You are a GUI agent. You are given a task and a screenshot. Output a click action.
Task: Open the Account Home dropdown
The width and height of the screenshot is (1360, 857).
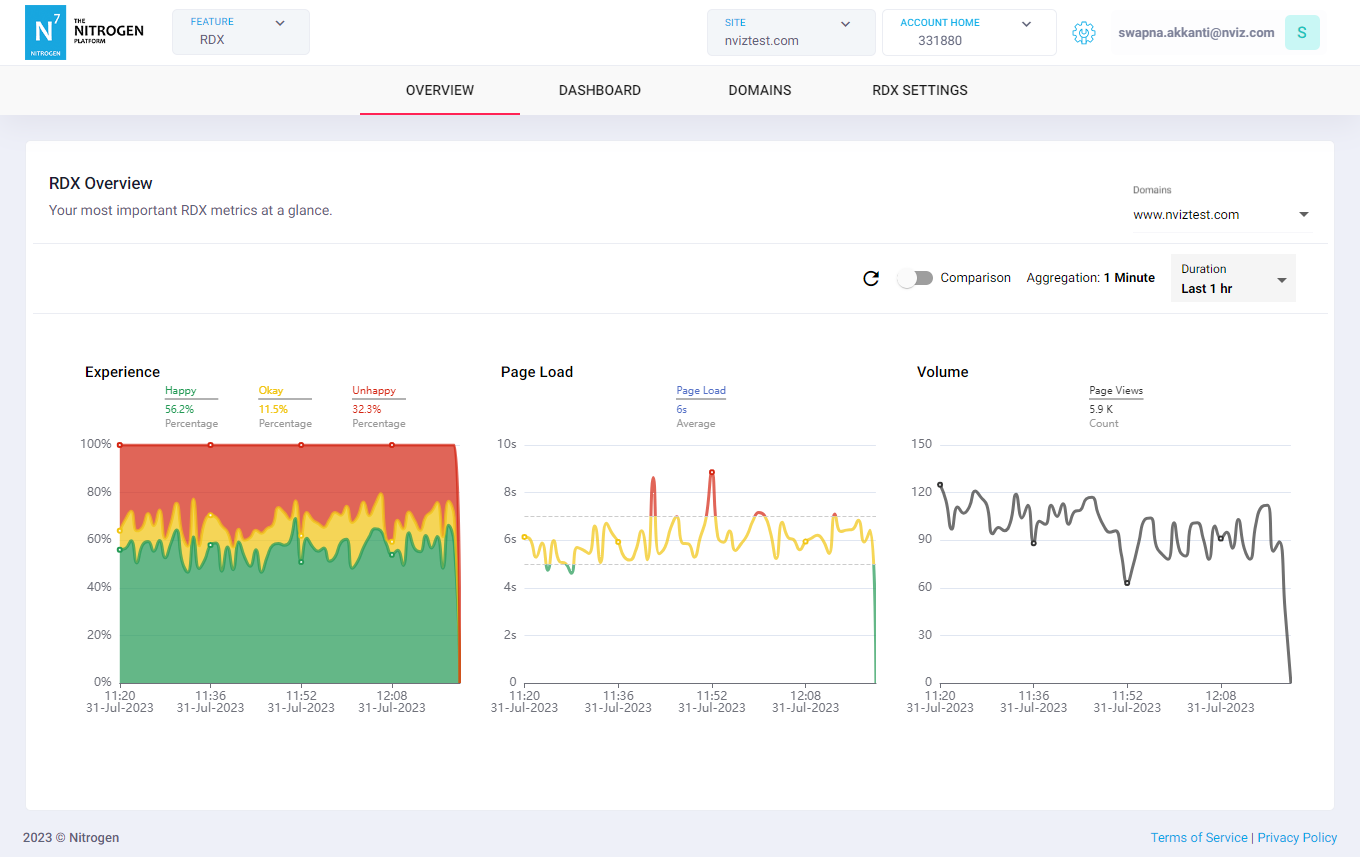pos(968,32)
